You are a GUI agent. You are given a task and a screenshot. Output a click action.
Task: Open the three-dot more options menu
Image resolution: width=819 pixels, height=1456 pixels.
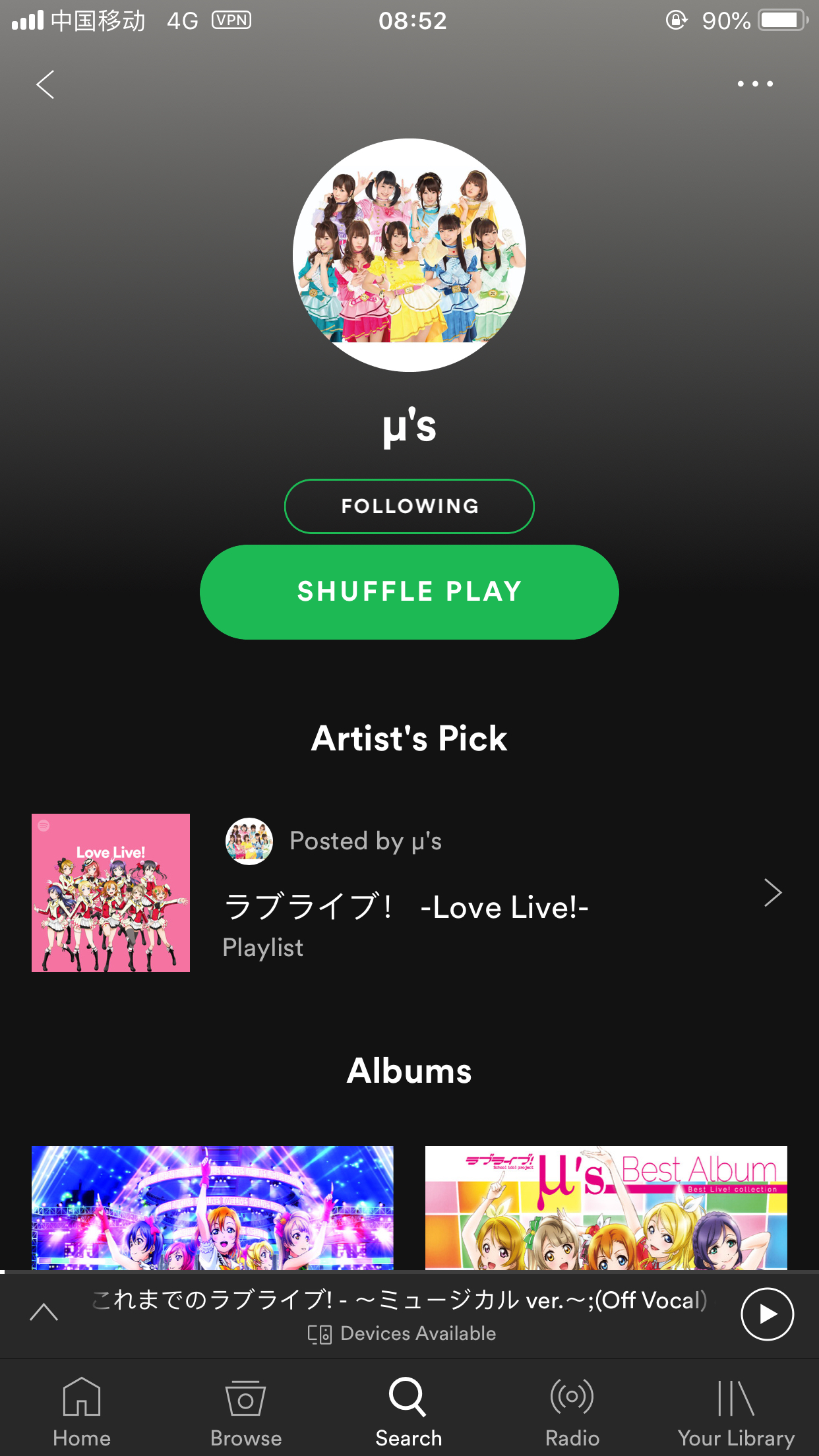(755, 84)
